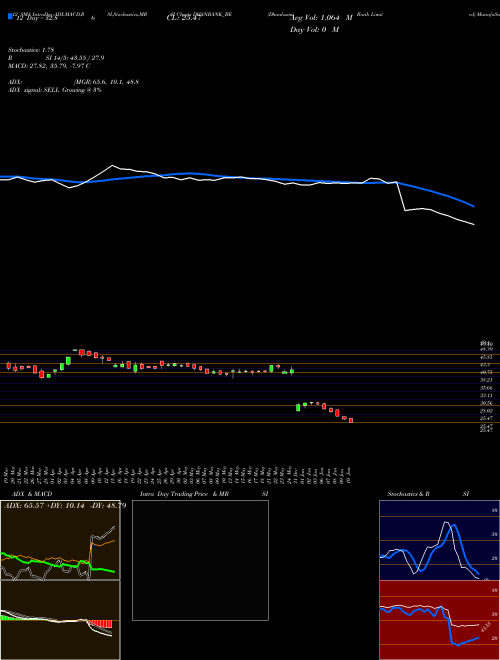
Task: Click the (MGR) 65.6, 10.1, 48.8 values
Action: click(x=106, y=82)
